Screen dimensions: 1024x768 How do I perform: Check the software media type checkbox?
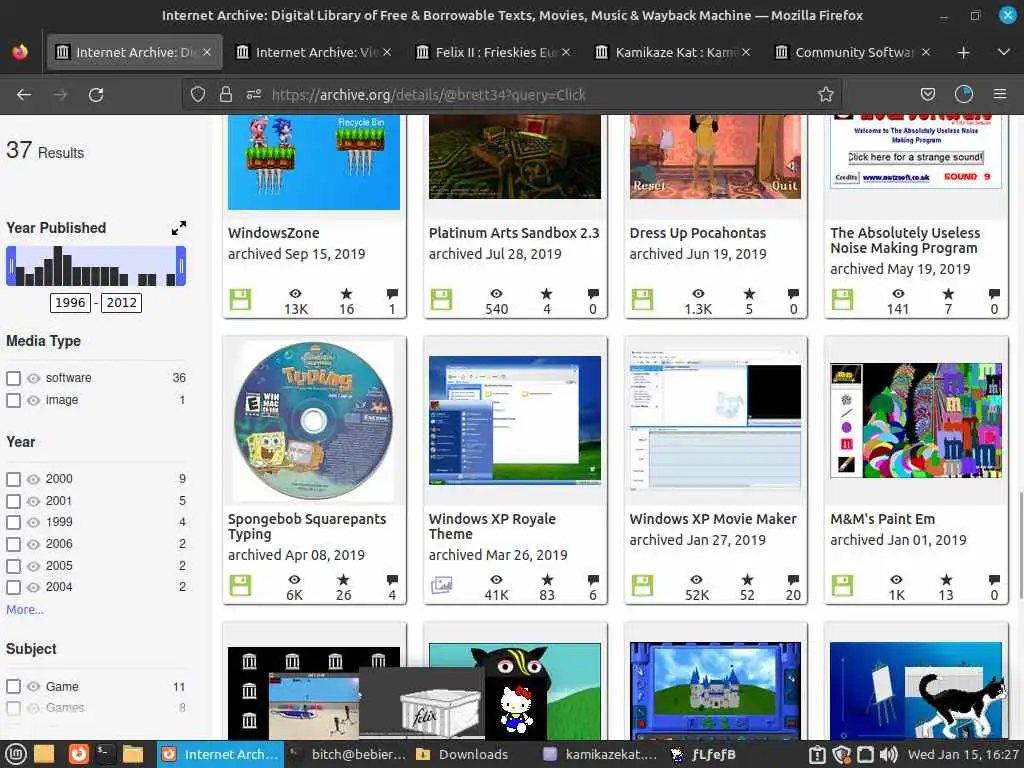pos(13,378)
